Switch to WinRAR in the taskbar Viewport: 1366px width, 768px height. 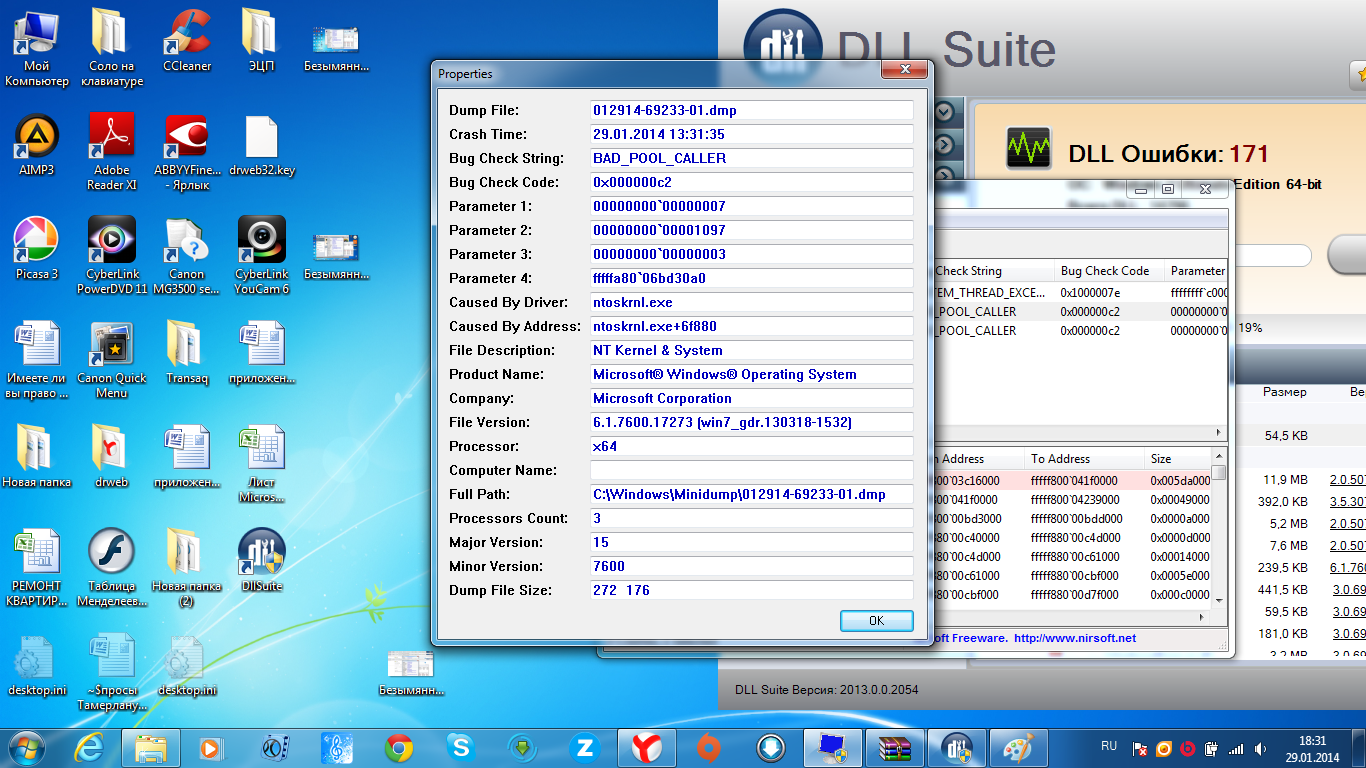click(x=896, y=747)
